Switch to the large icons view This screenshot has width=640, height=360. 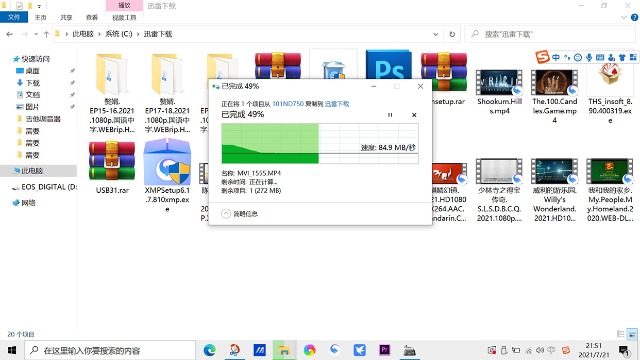632,334
